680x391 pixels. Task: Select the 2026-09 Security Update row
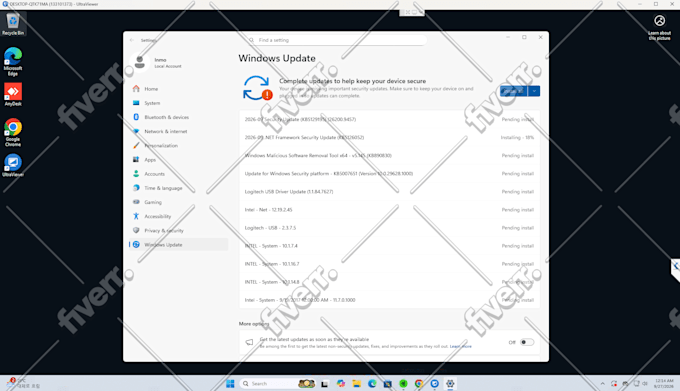coord(389,119)
